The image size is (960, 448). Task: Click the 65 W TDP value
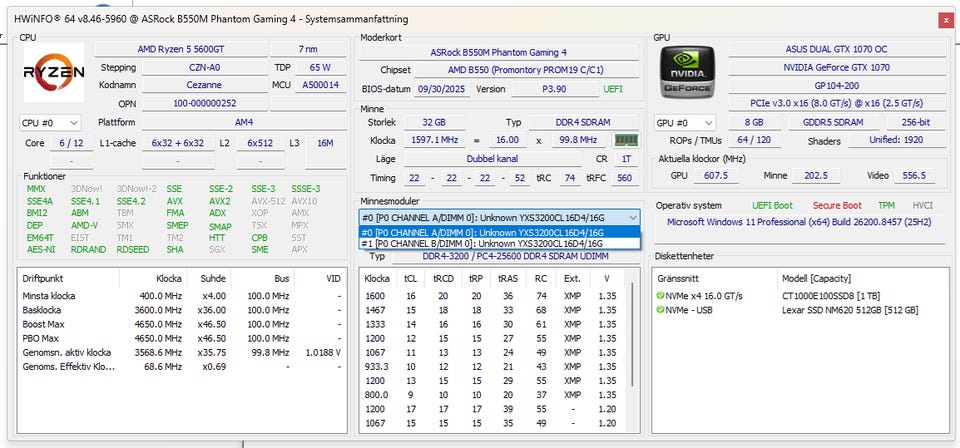pyautogui.click(x=320, y=67)
